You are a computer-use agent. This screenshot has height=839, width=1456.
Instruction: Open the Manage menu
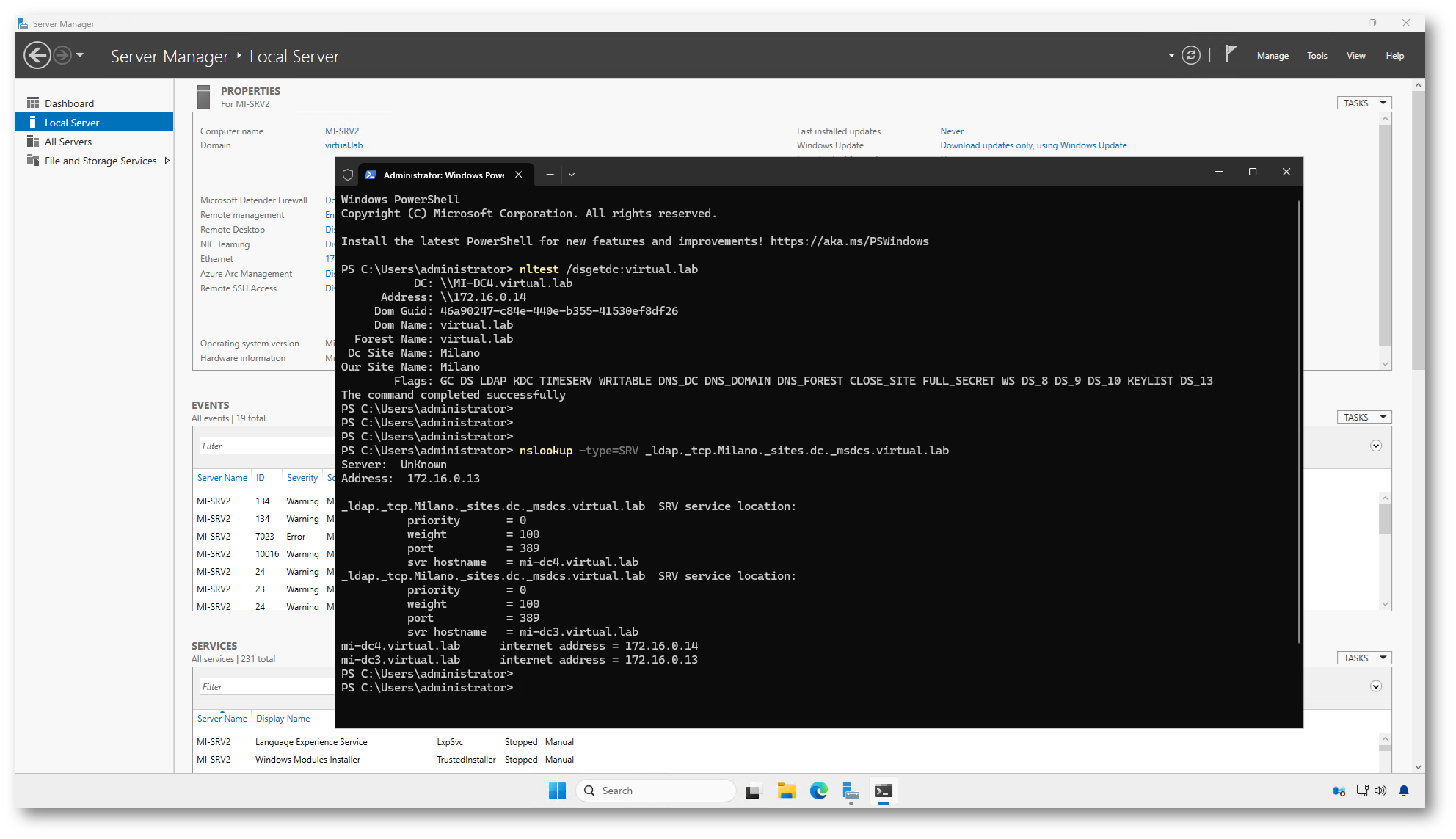(1273, 56)
